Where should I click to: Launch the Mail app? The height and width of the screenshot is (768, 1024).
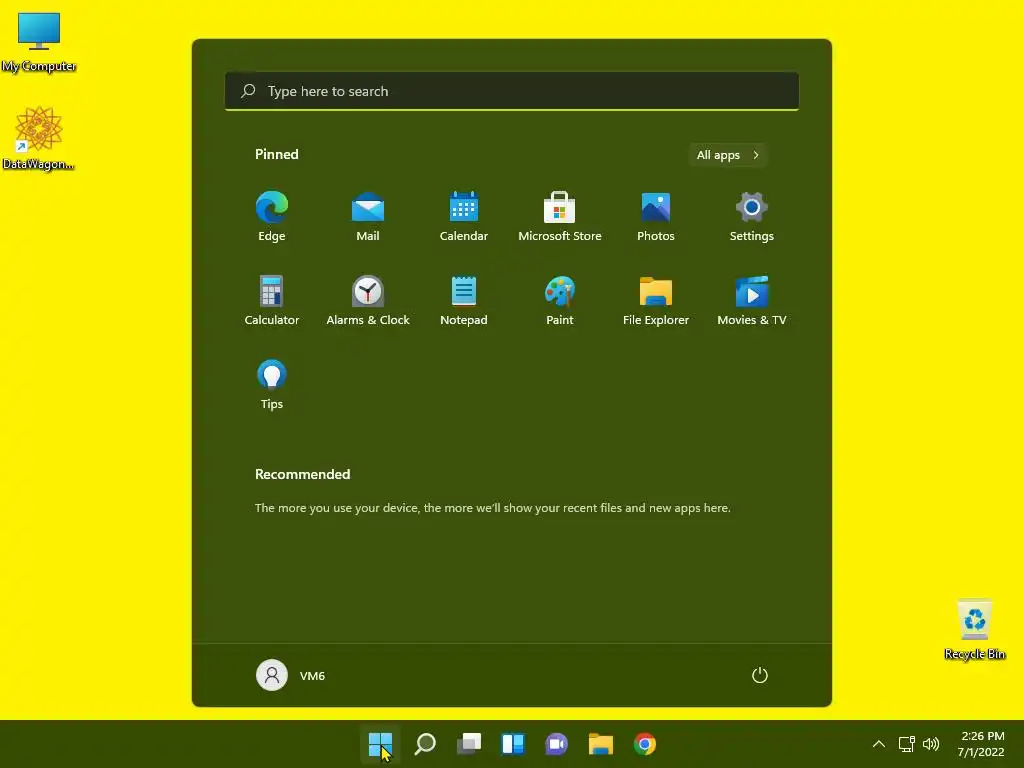(368, 217)
